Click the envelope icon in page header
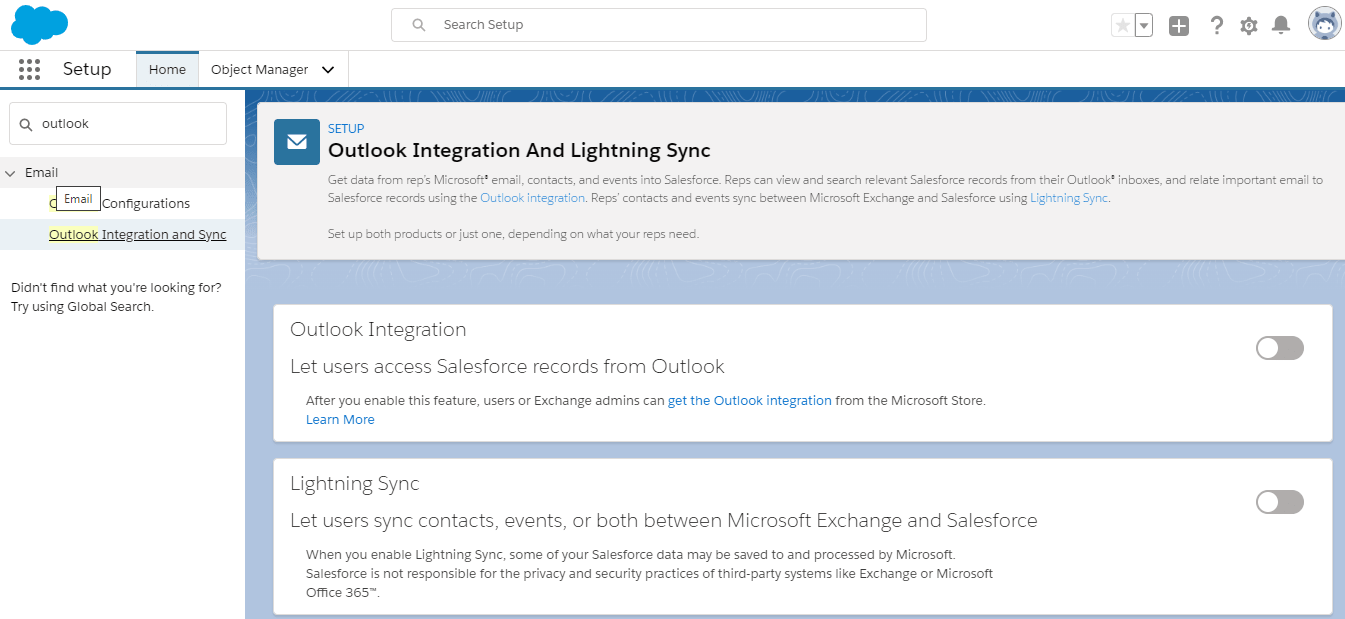Screen dimensions: 1345x619 [x=297, y=141]
